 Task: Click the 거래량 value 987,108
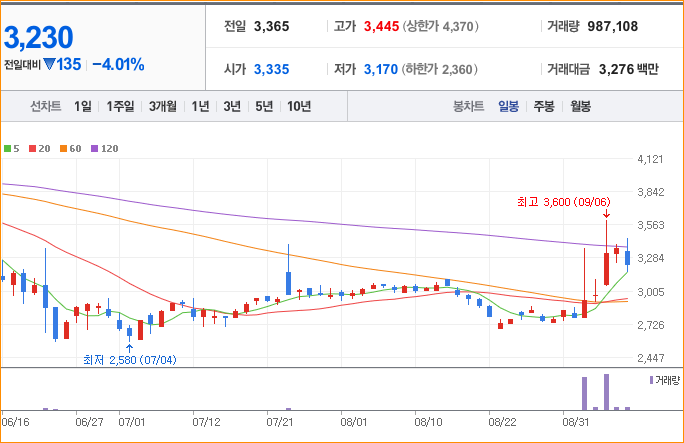pyautogui.click(x=612, y=27)
